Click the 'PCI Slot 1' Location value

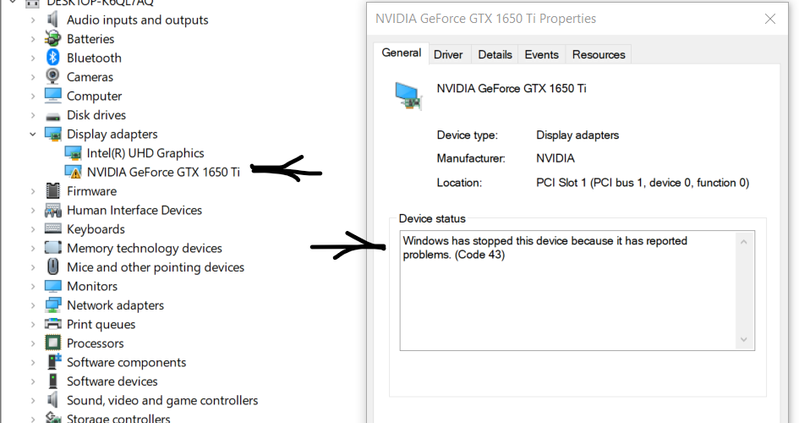pyautogui.click(x=643, y=182)
